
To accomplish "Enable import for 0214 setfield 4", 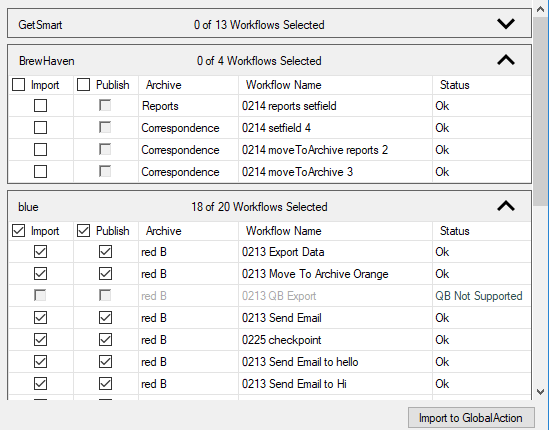I will click(40, 127).
